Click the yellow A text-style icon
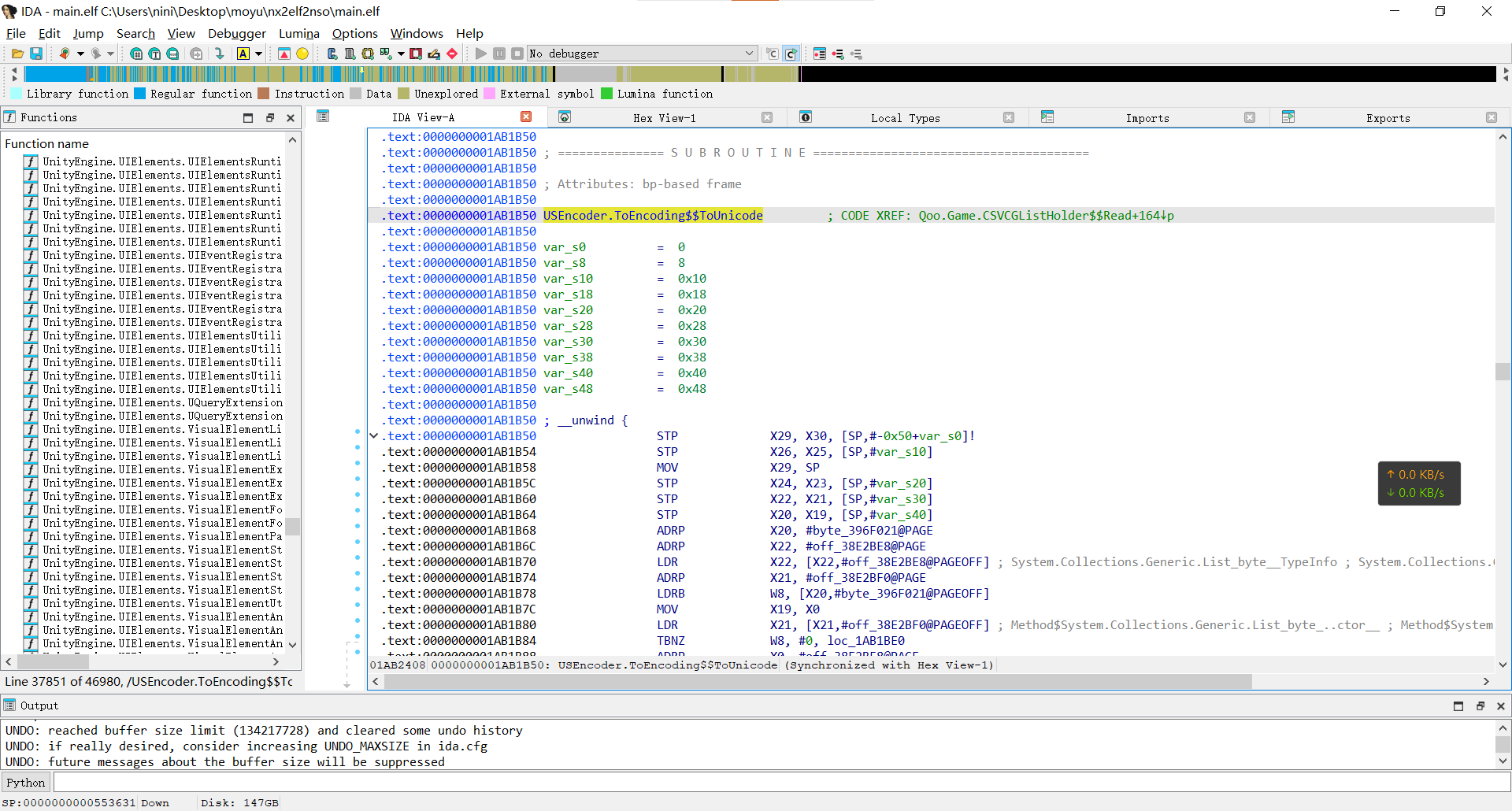The image size is (1512, 811). [x=243, y=54]
